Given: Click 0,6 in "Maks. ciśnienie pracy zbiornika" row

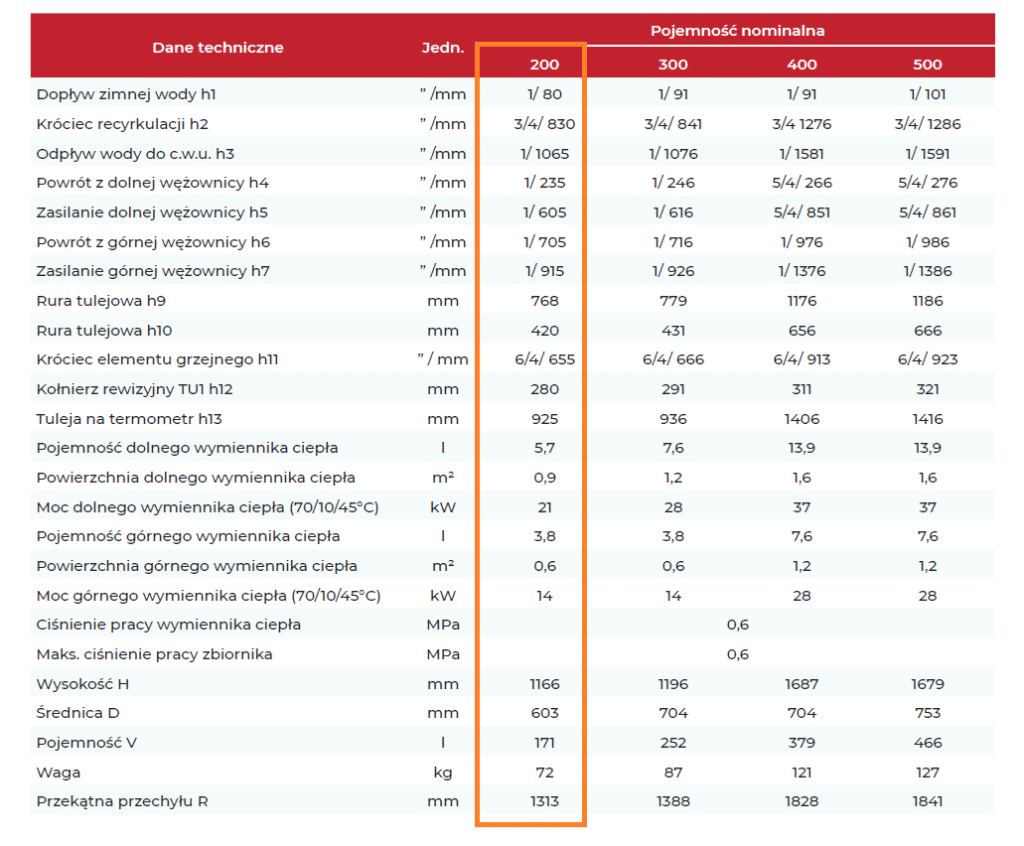Looking at the screenshot, I should pyautogui.click(x=737, y=654).
